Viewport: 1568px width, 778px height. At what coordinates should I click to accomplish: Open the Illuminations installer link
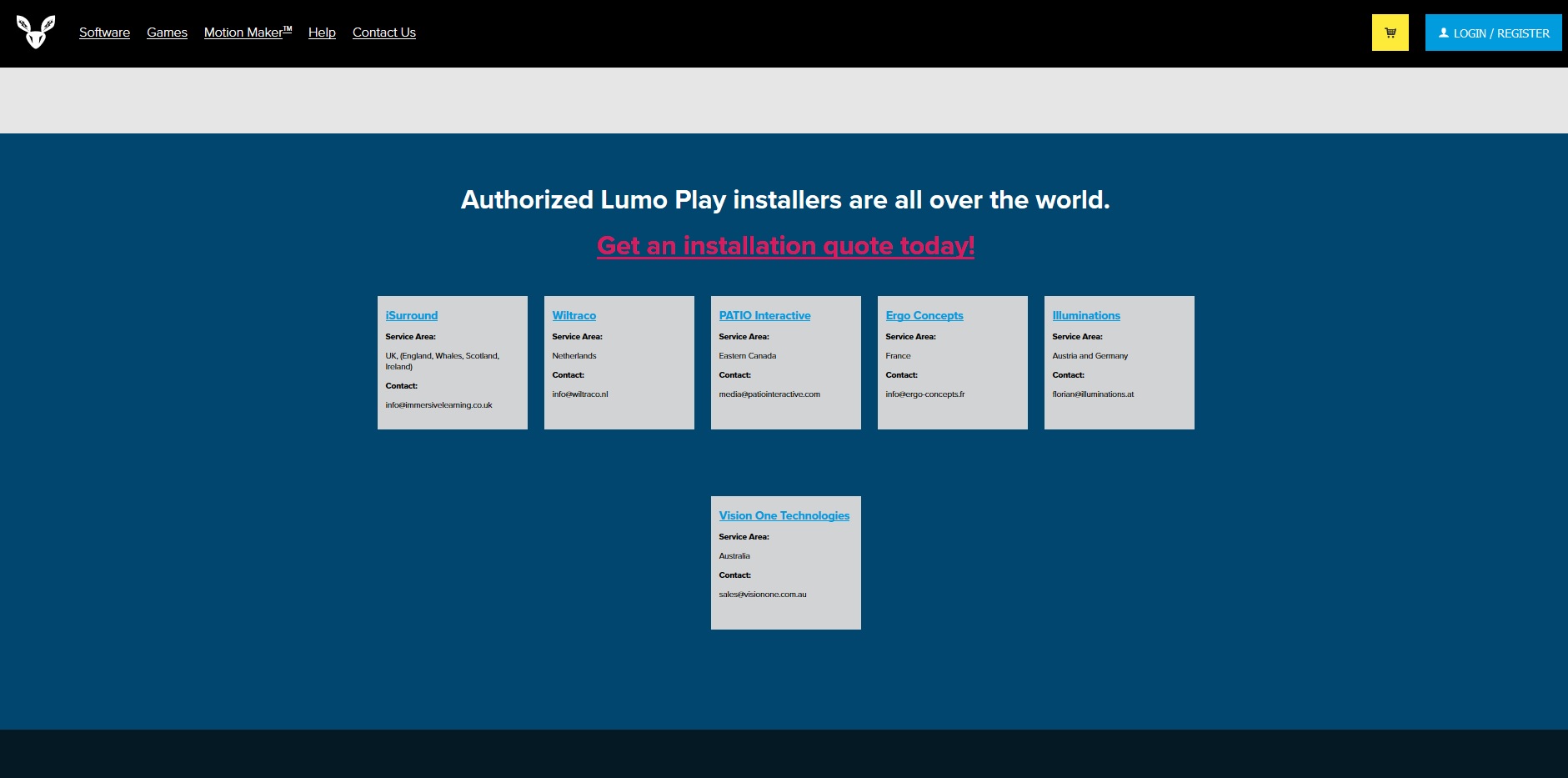point(1085,315)
